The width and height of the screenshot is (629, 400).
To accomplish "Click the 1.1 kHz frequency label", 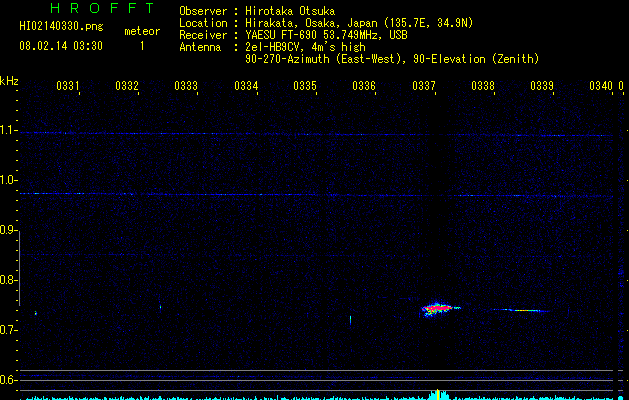I will (8, 130).
